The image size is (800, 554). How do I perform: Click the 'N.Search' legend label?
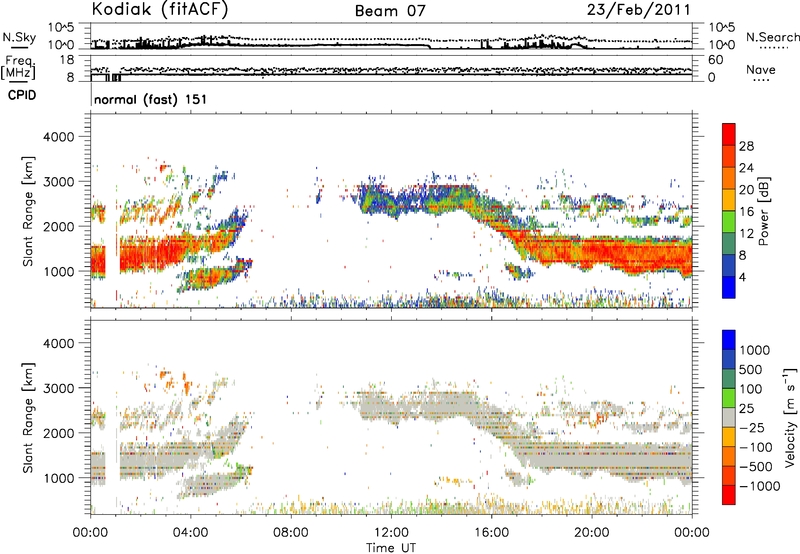772,37
